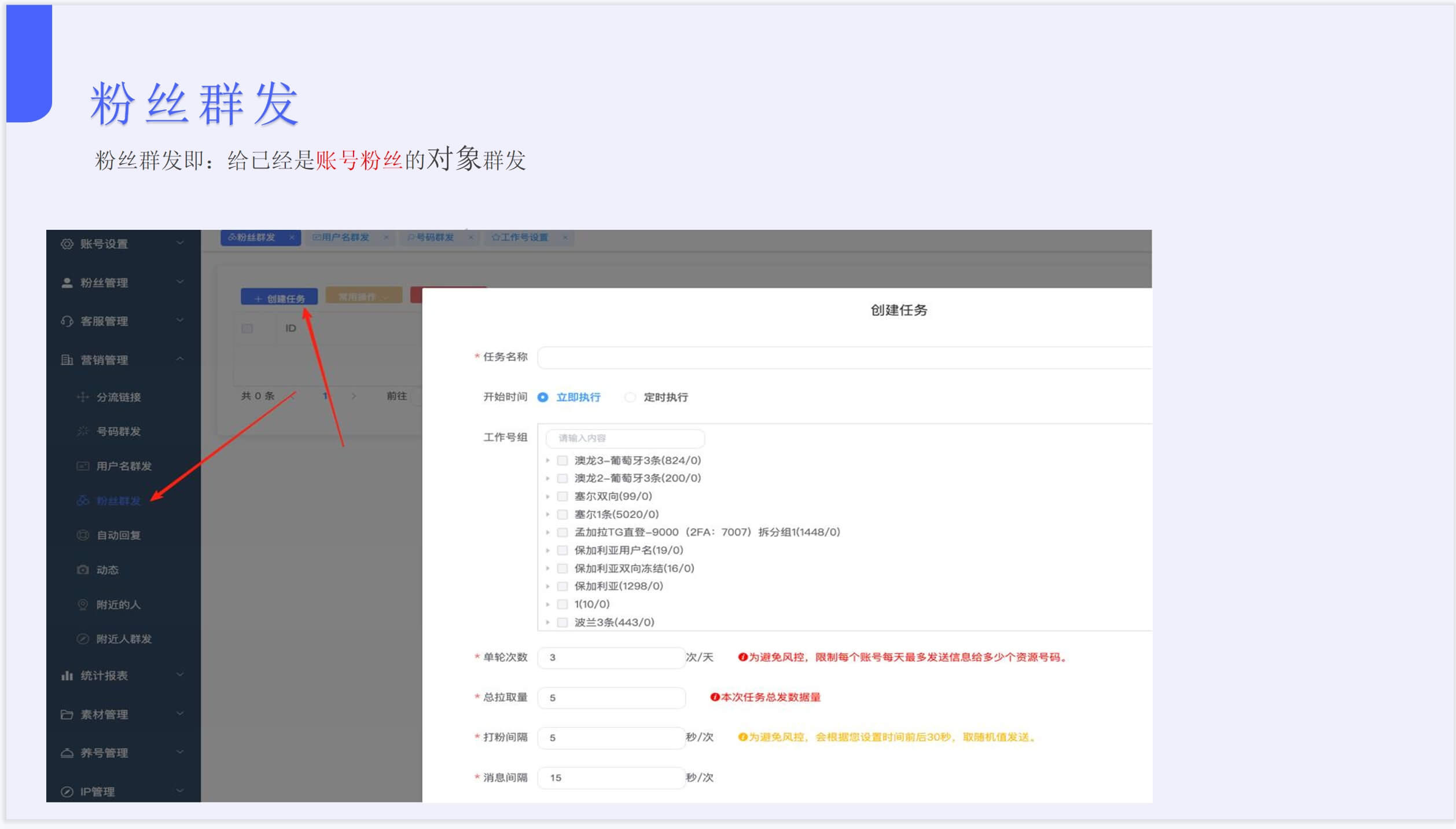Expand the 澳龙3-葡萄牙3条 tree item arrow
The image size is (1456, 829).
click(548, 460)
